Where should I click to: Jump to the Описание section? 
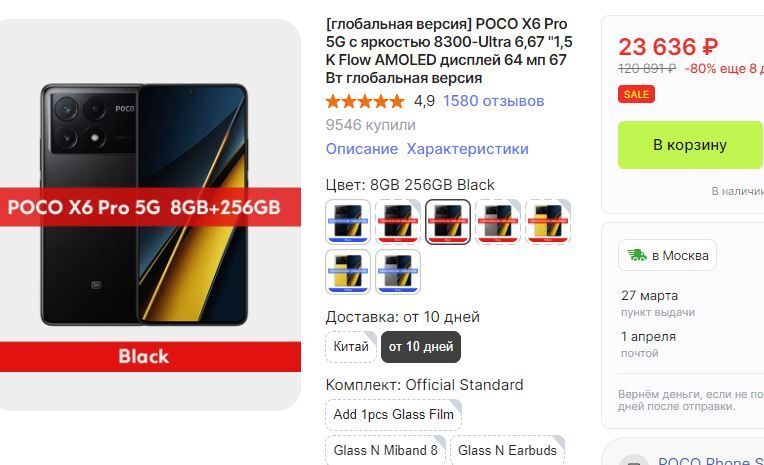(x=362, y=149)
